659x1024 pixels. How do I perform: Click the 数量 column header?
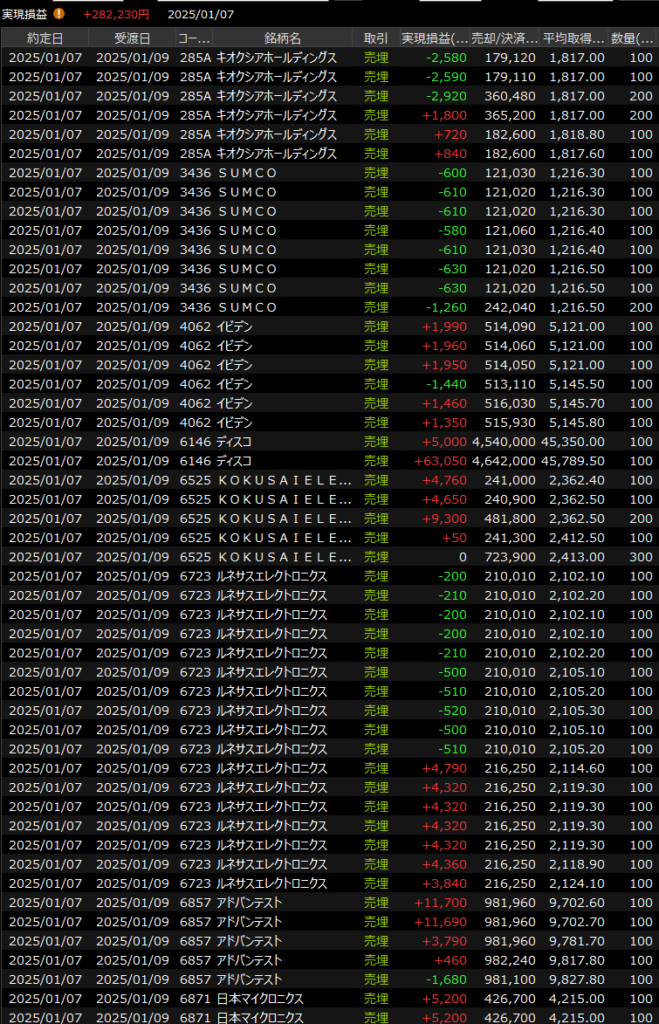[633, 38]
